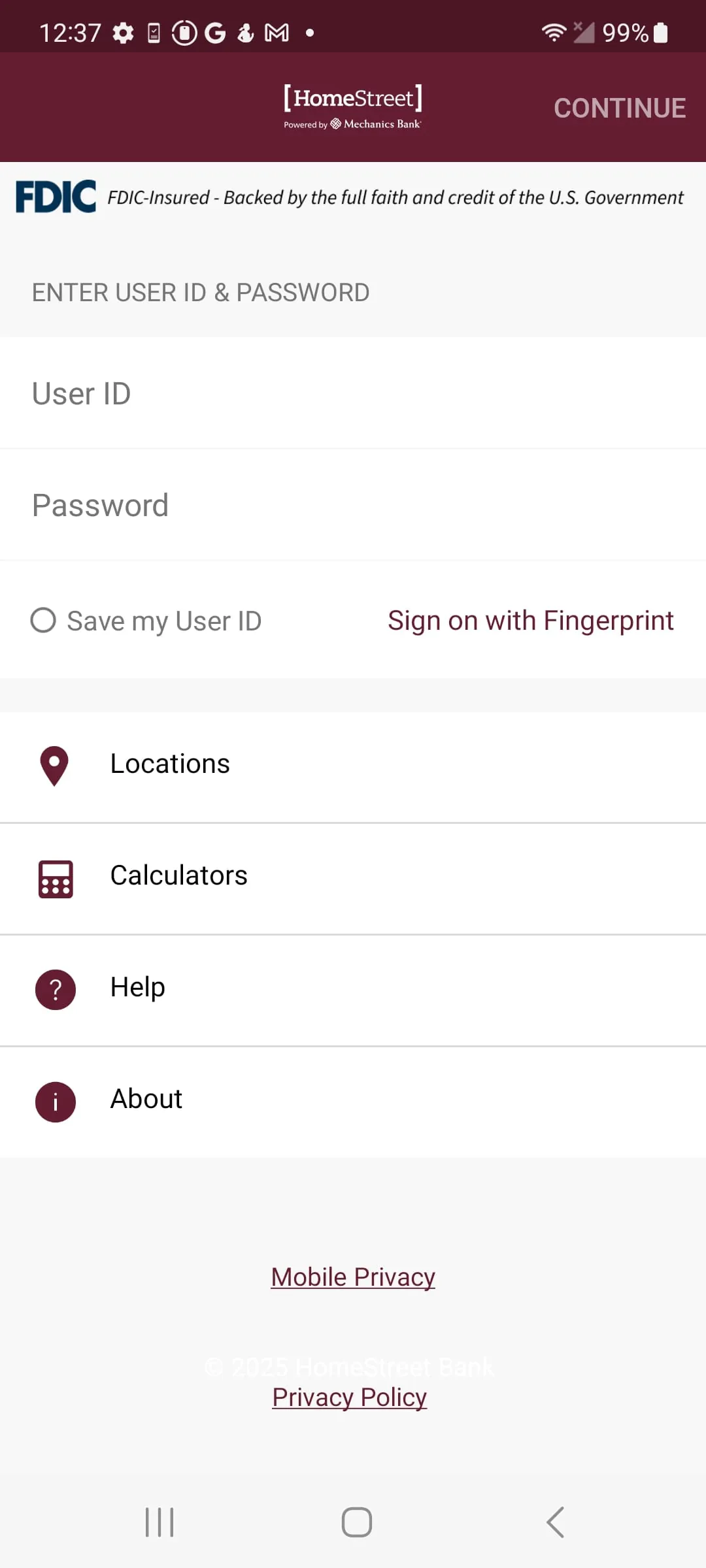Open the Help menu item
The width and height of the screenshot is (706, 1568).
pos(138,987)
